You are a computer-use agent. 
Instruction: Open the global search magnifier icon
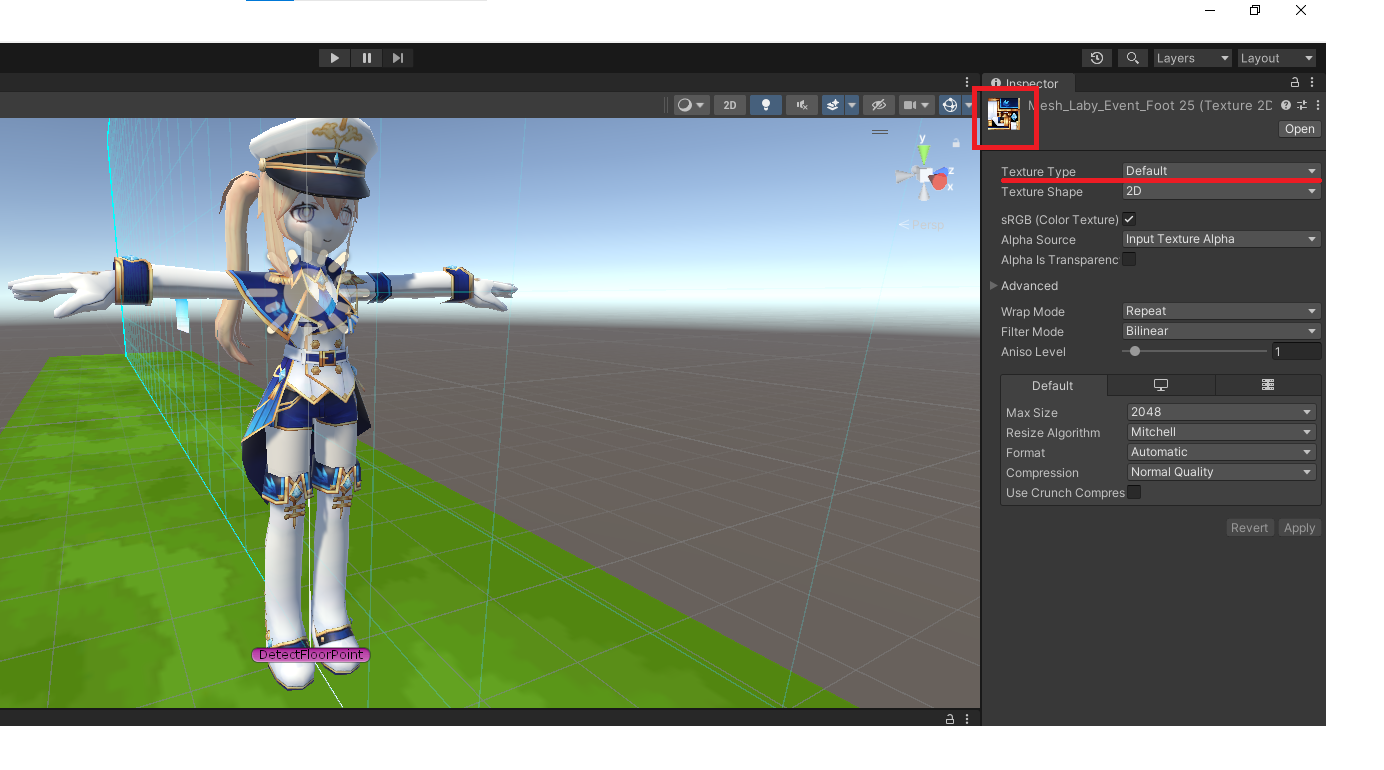pos(1133,58)
